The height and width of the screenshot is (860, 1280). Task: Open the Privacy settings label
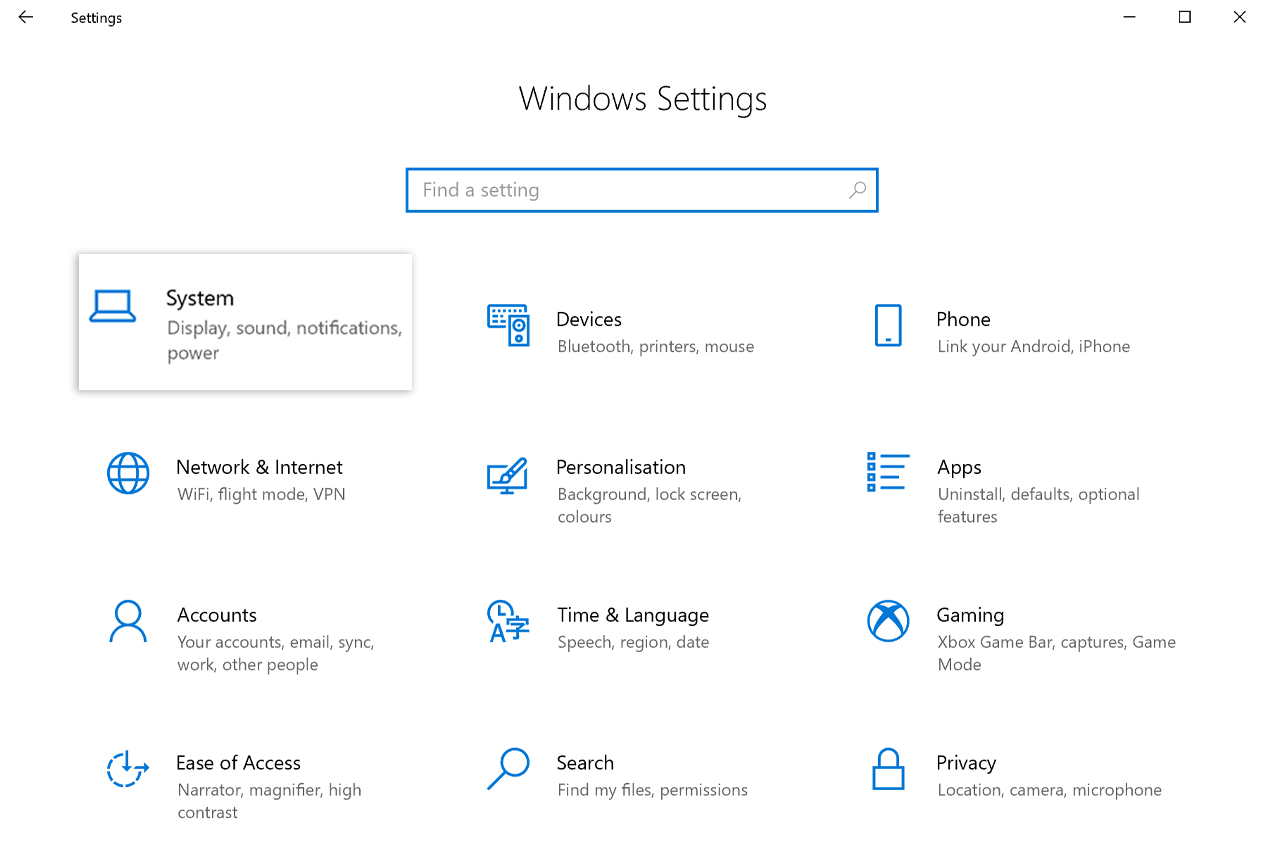pyautogui.click(x=966, y=763)
